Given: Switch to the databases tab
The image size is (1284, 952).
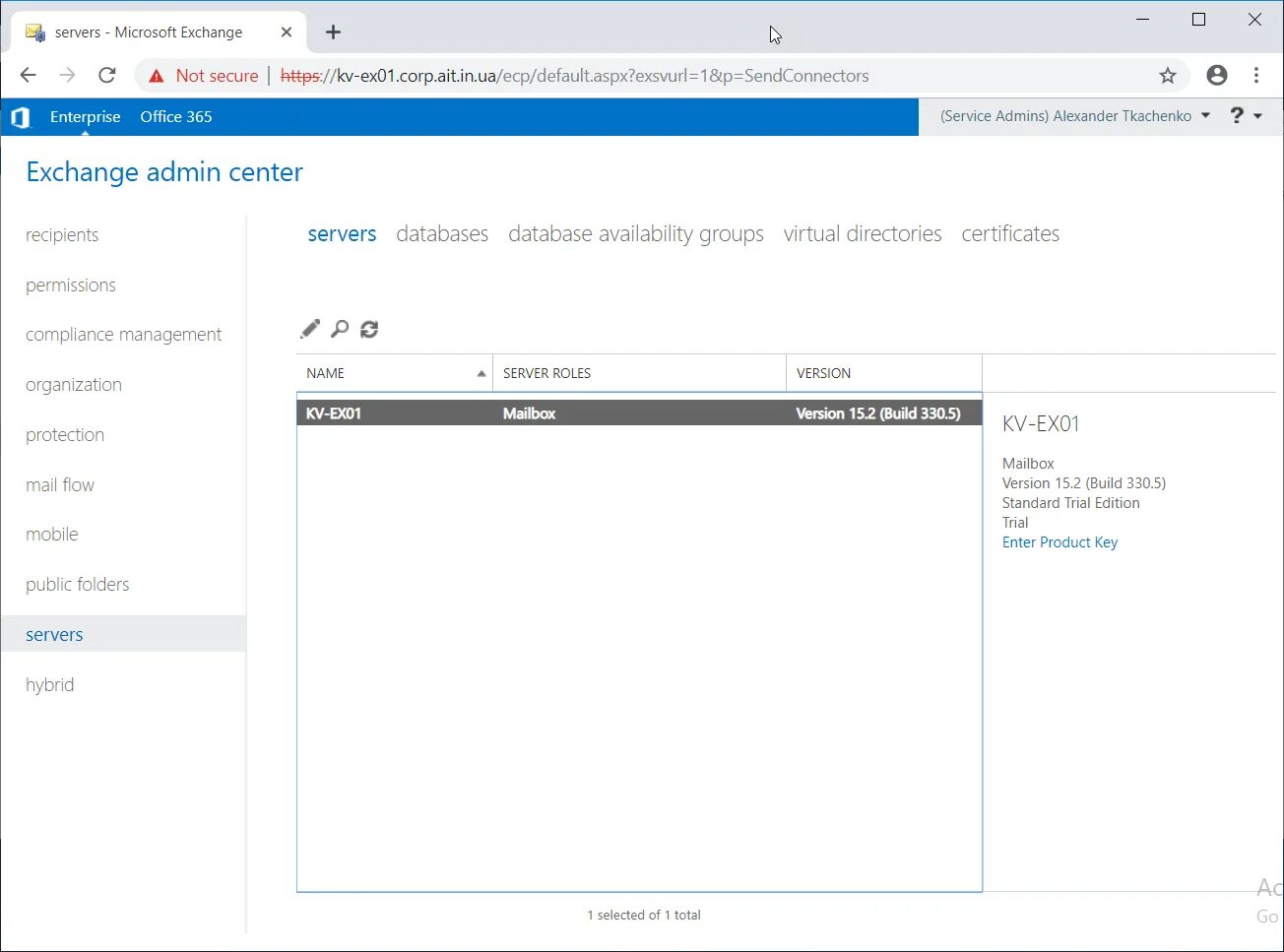Looking at the screenshot, I should (442, 234).
